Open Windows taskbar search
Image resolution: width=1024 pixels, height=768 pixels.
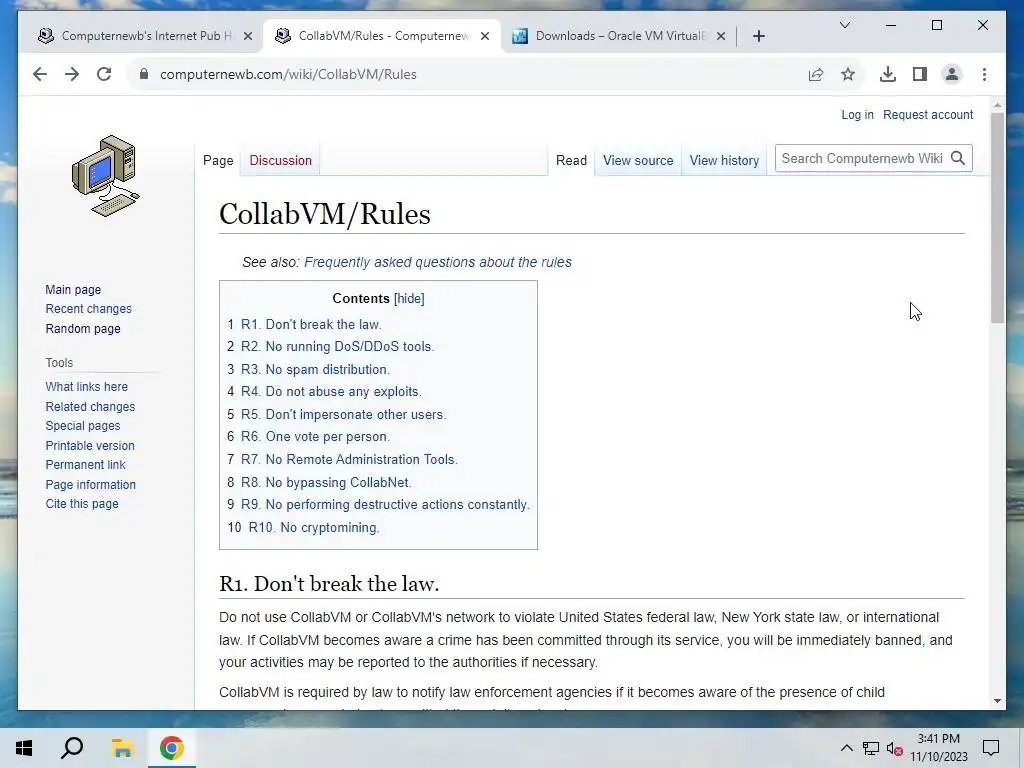pyautogui.click(x=72, y=748)
